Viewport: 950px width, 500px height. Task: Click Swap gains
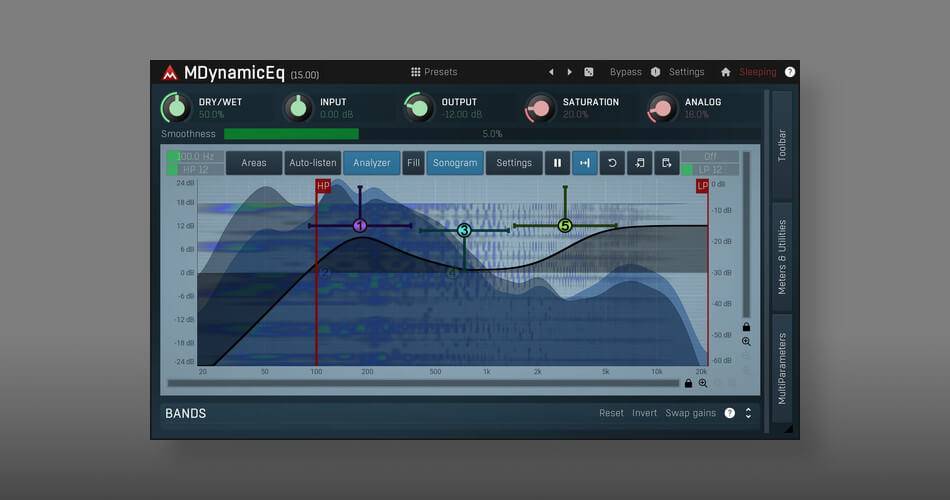pyautogui.click(x=691, y=413)
